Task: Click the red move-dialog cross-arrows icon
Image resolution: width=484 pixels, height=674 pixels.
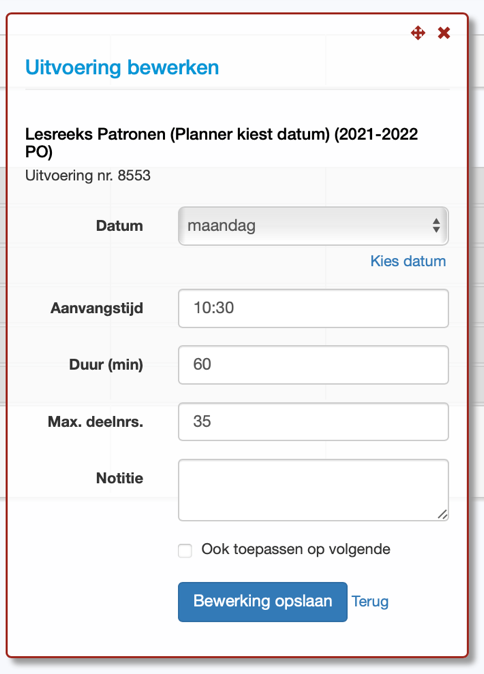Action: [x=418, y=33]
